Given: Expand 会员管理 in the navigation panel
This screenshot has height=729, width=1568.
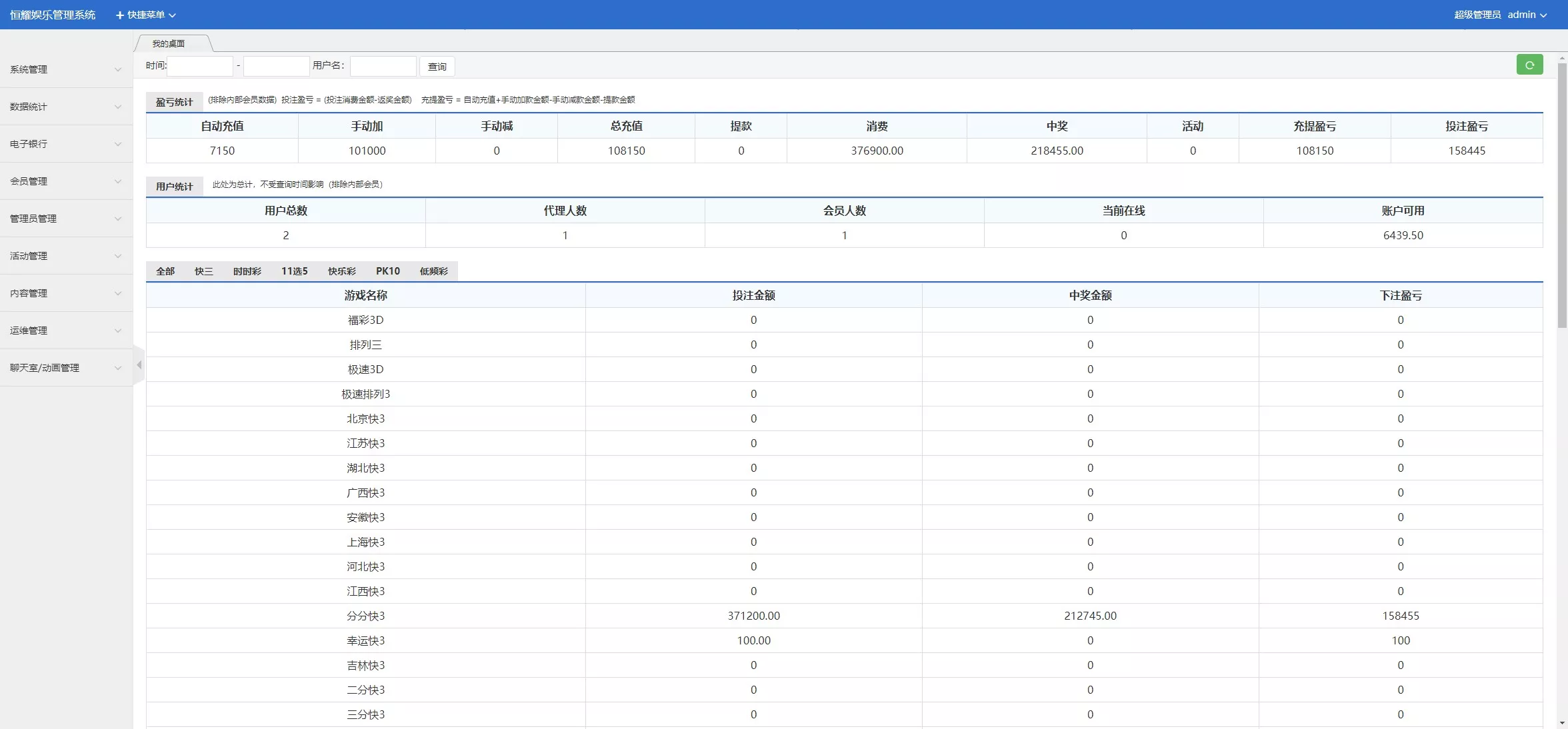Looking at the screenshot, I should pos(65,181).
